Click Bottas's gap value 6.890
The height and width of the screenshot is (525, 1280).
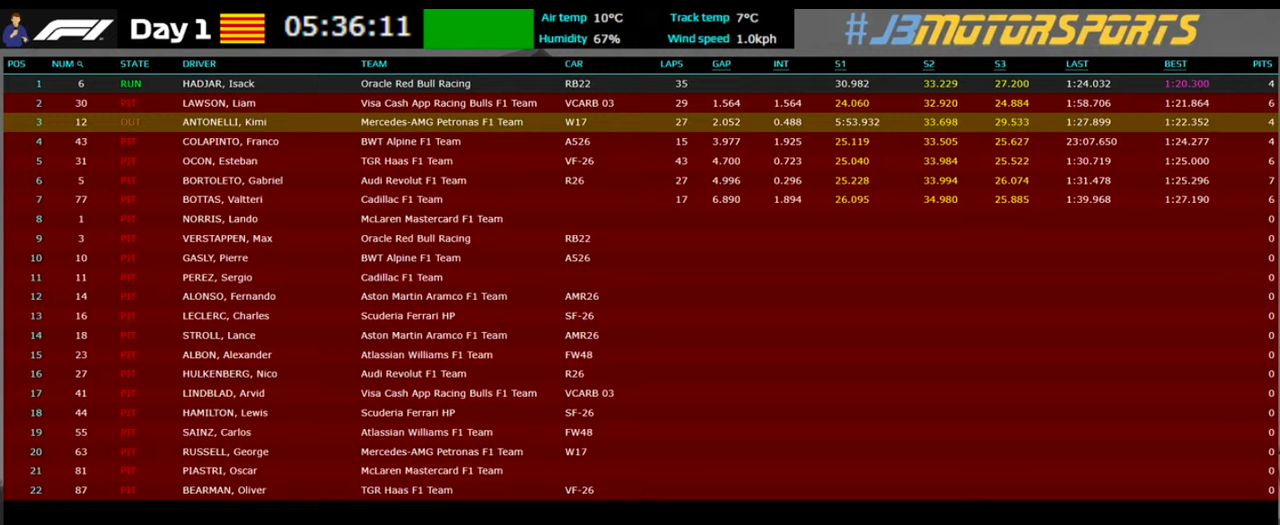[x=726, y=200]
